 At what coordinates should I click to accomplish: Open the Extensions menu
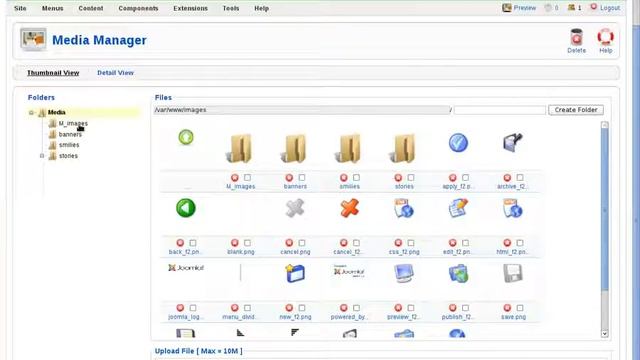(x=190, y=8)
